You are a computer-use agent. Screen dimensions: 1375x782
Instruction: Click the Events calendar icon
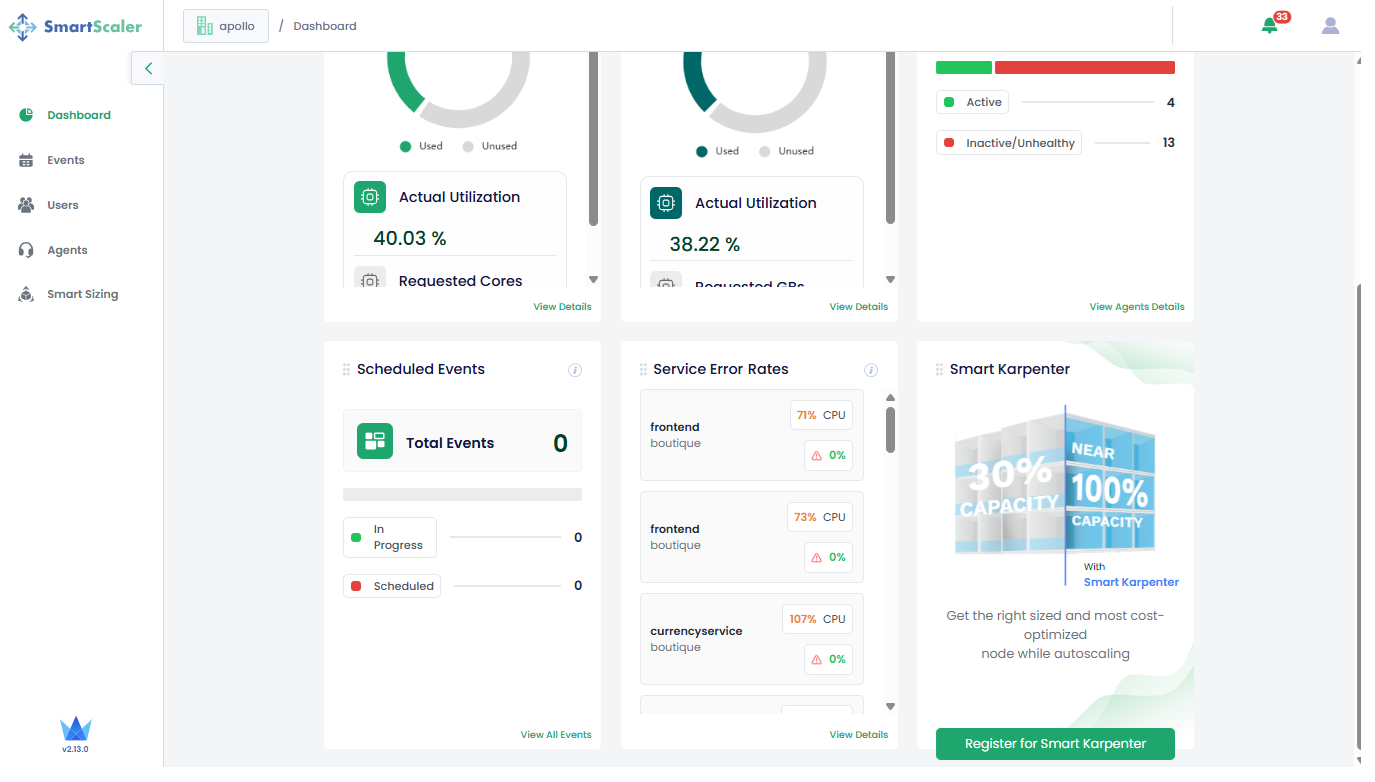pos(26,160)
